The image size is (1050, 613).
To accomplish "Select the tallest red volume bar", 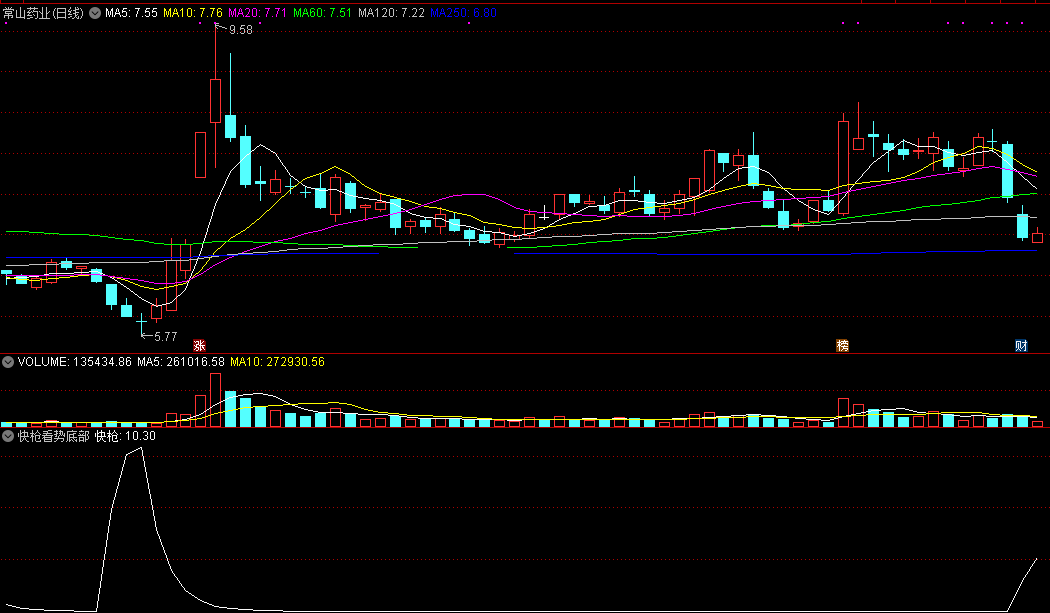I will pyautogui.click(x=215, y=400).
